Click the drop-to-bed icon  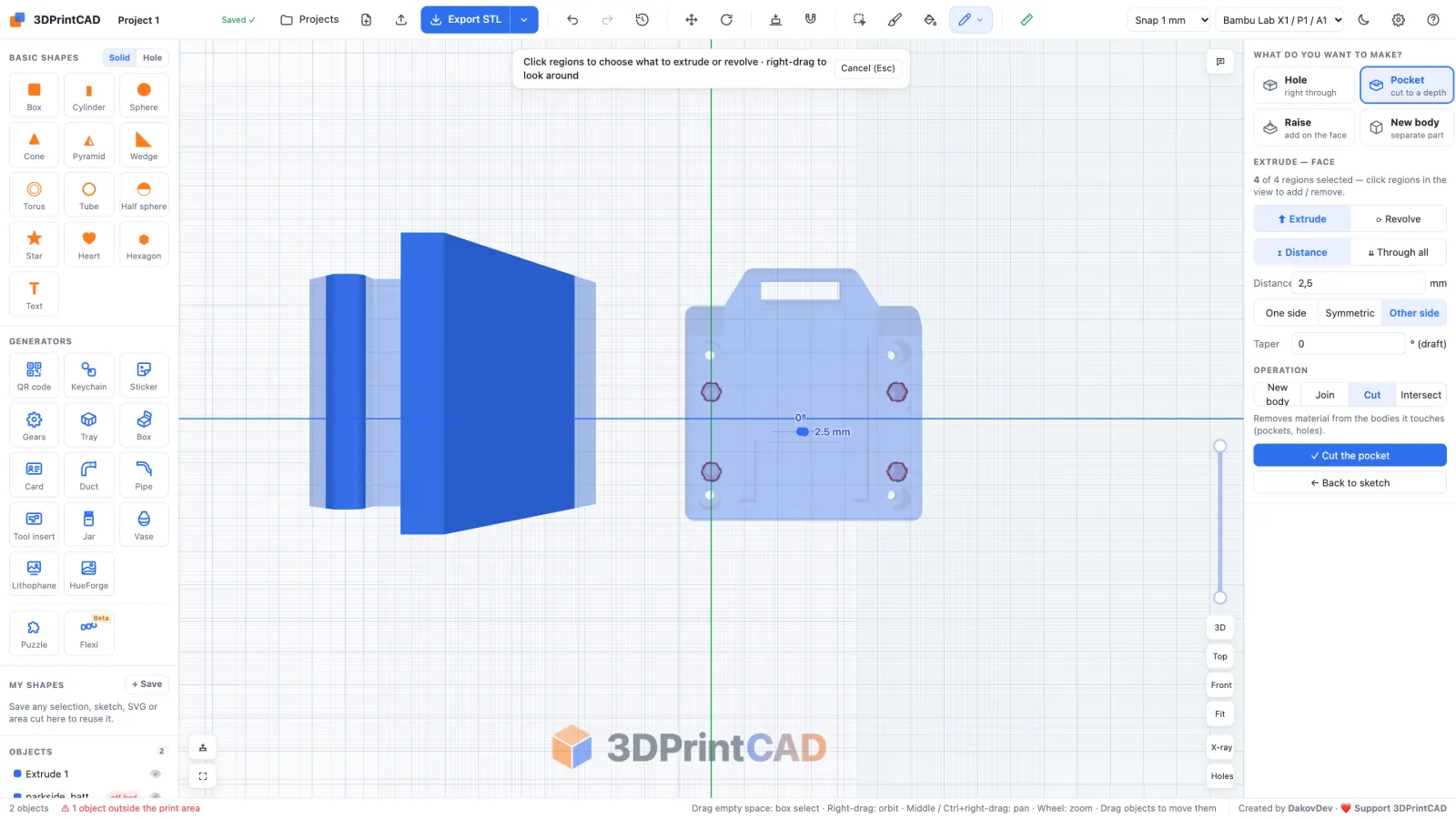point(775,19)
